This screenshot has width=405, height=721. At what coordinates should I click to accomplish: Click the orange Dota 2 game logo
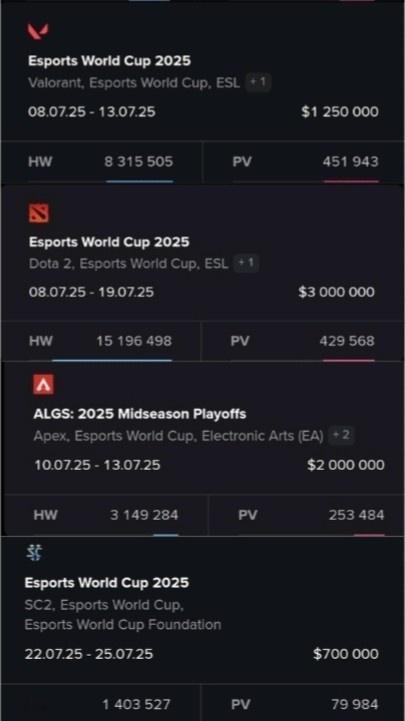(39, 213)
